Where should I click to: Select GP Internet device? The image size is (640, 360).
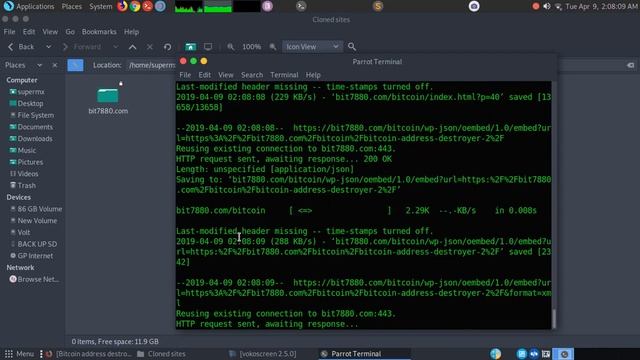tap(32, 256)
